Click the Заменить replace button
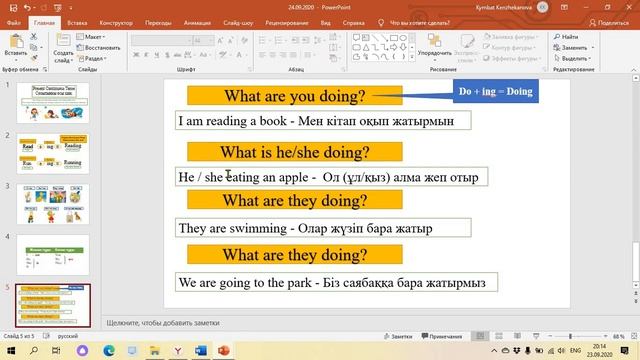Viewport: 640px width, 360px height. pos(571,48)
